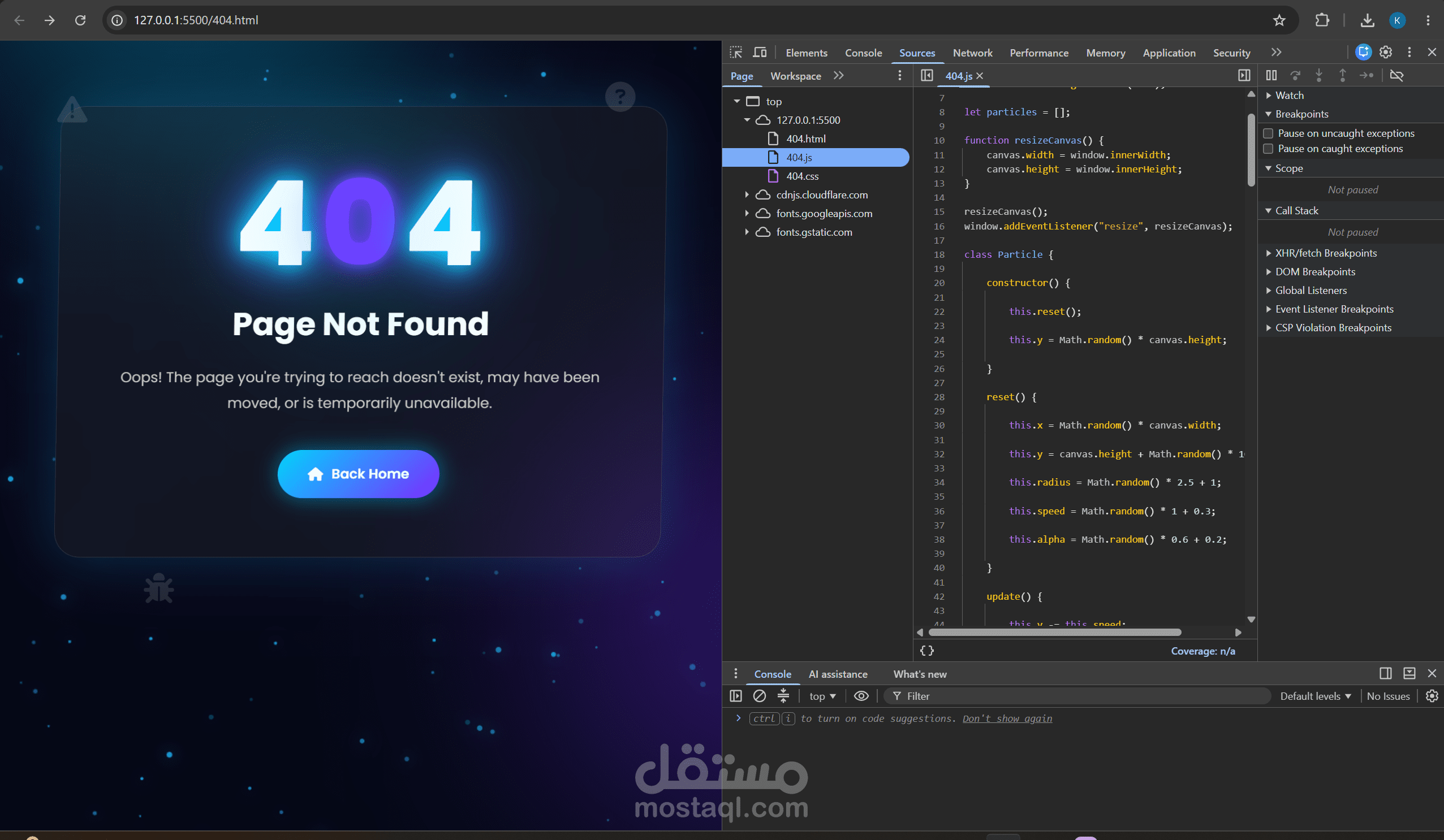Open the browser extensions puzzle icon
Image resolution: width=1444 pixels, height=840 pixels.
pyautogui.click(x=1322, y=20)
